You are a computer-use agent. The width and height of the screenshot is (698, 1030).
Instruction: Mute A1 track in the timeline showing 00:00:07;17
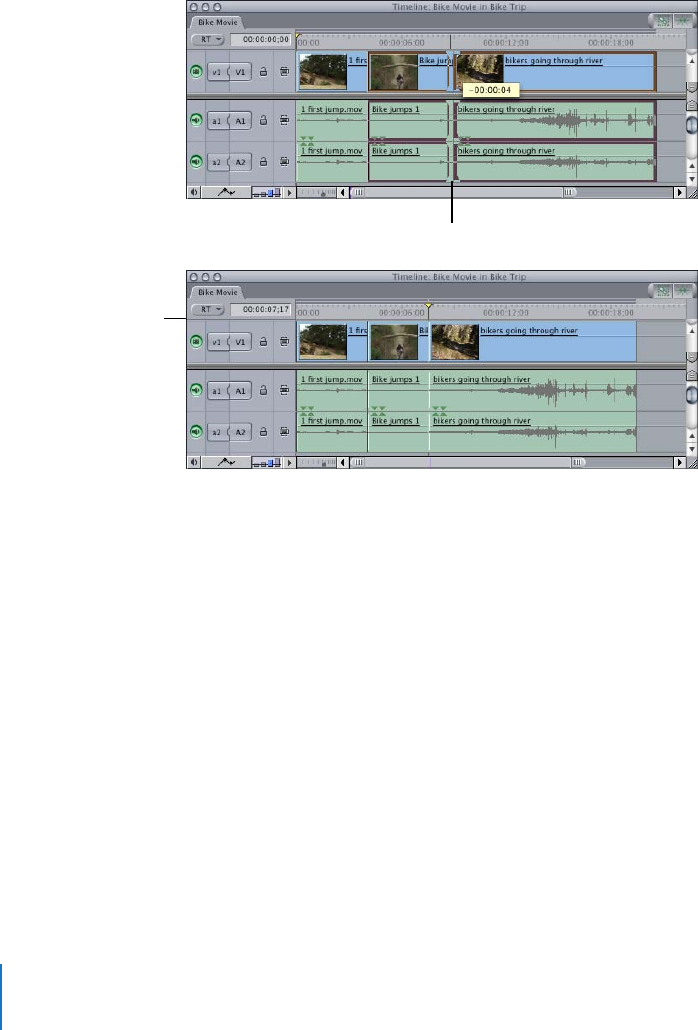point(196,391)
